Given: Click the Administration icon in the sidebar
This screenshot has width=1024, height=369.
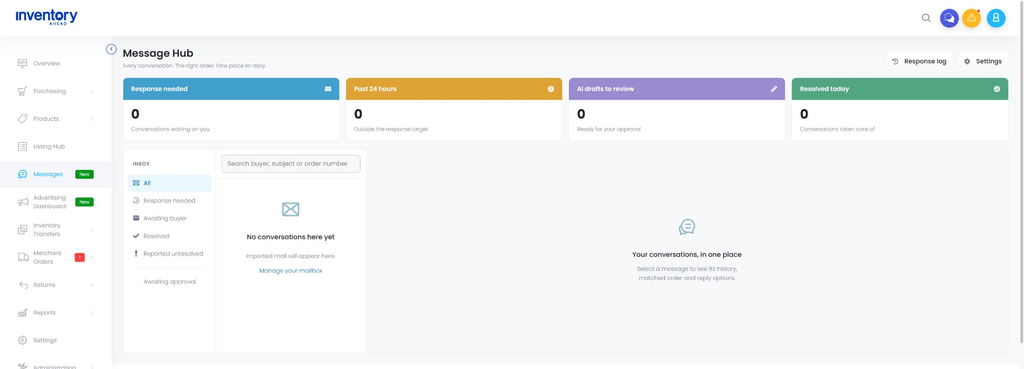Looking at the screenshot, I should [23, 366].
